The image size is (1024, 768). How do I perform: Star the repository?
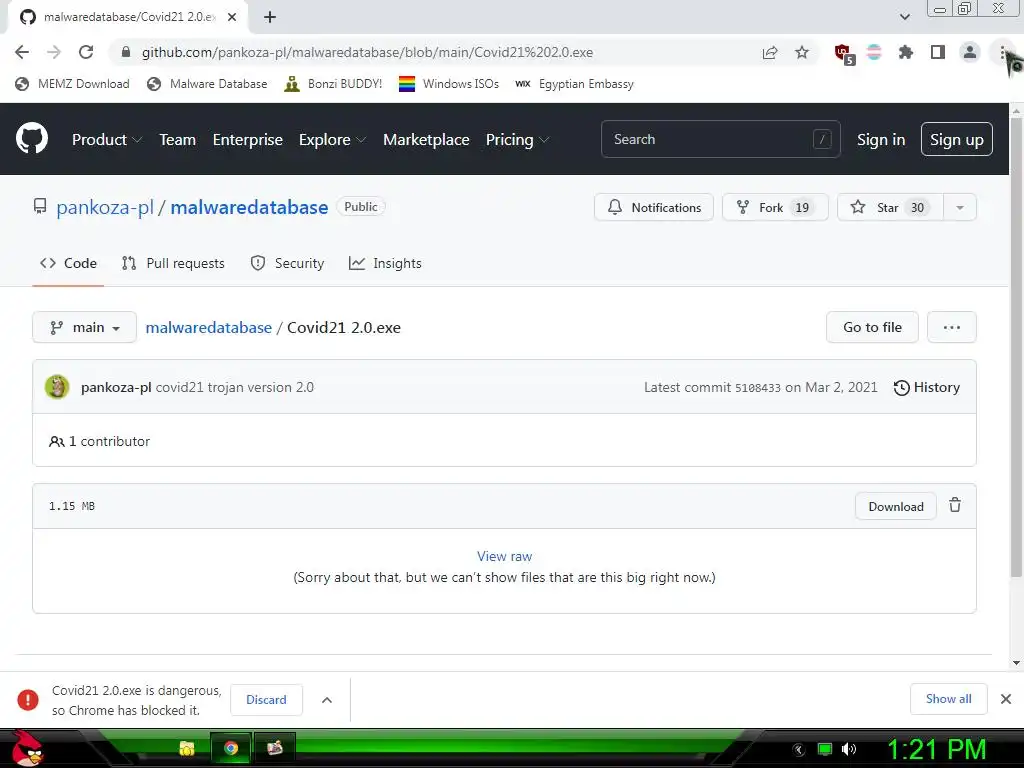(x=890, y=208)
